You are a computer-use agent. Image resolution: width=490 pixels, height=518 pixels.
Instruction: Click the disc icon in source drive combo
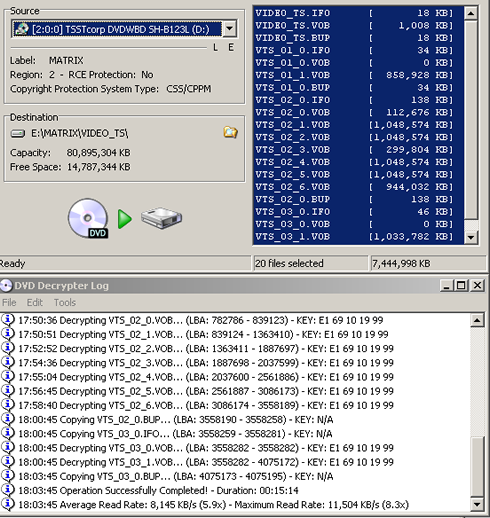click(x=22, y=29)
